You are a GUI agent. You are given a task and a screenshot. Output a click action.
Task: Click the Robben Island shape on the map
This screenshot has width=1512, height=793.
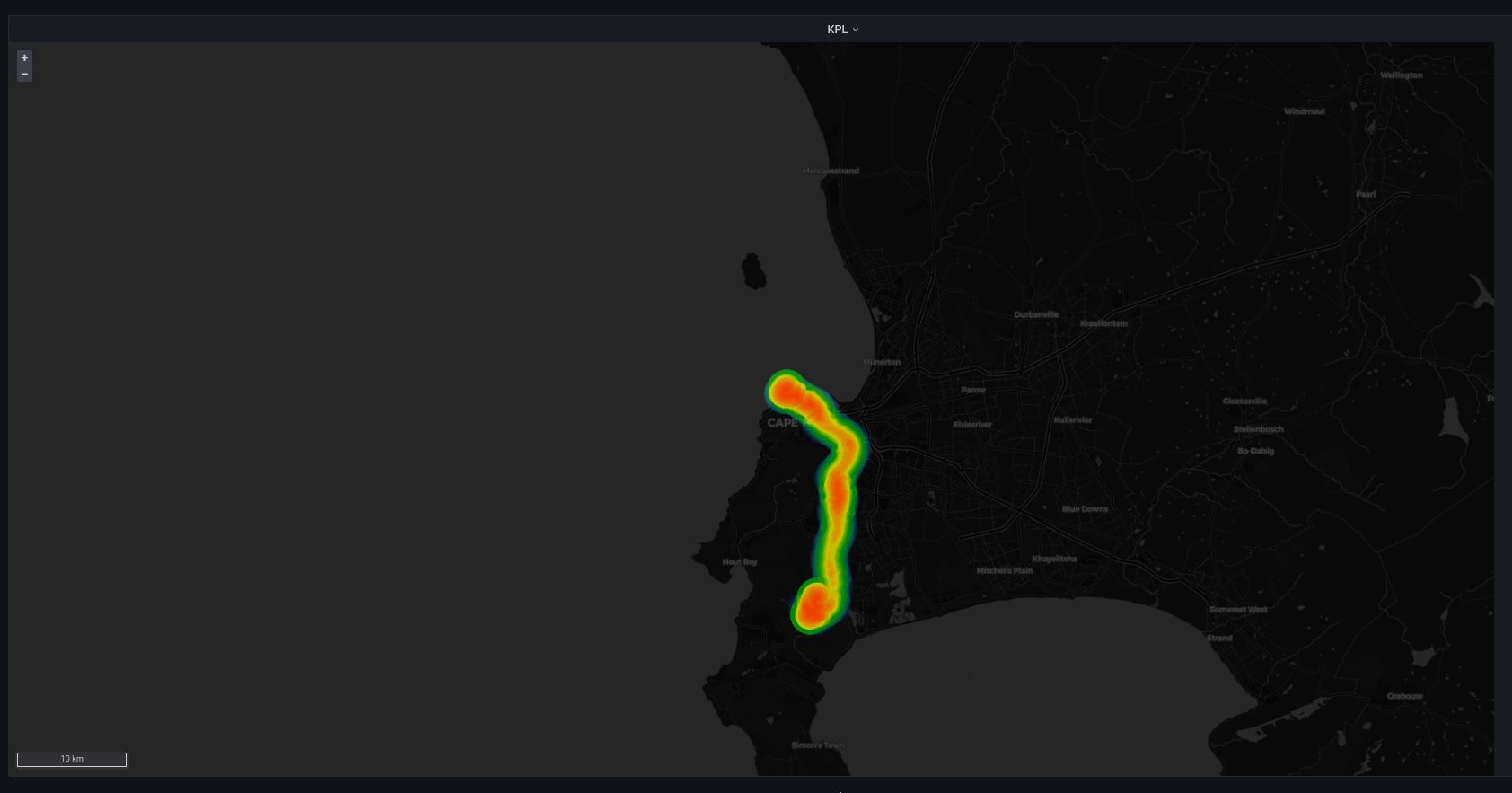tap(753, 271)
